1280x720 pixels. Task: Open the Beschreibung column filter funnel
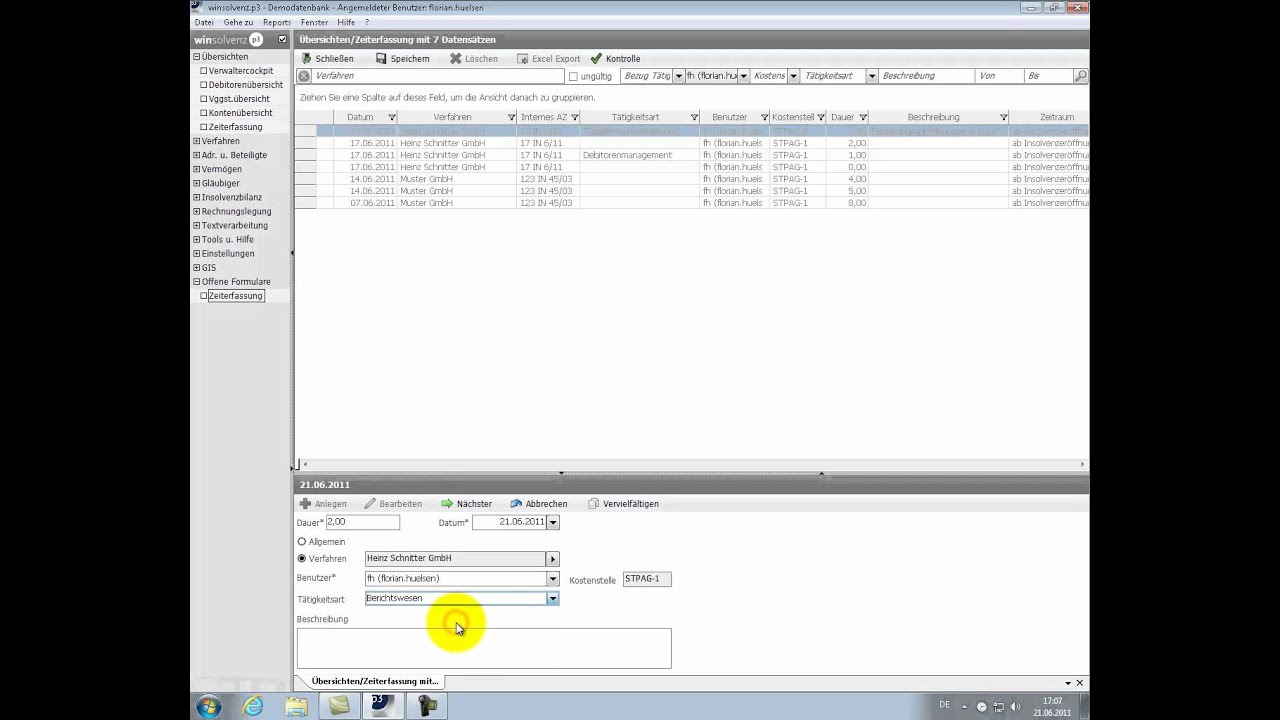1003,117
